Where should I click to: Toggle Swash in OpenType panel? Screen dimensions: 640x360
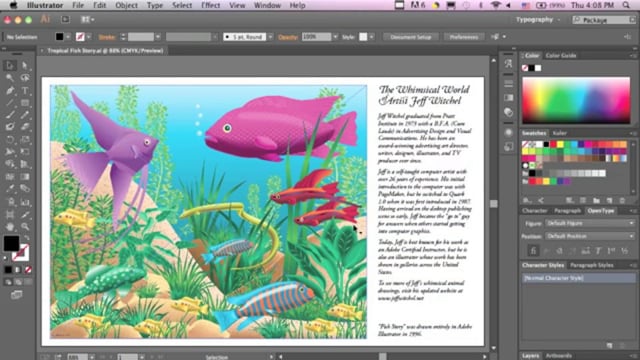[x=573, y=251]
